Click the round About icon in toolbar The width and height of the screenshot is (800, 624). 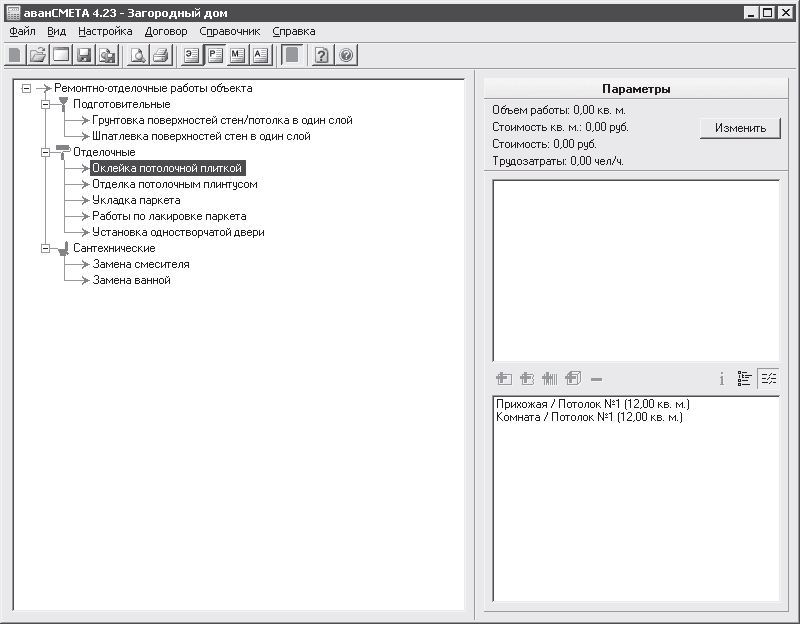346,56
